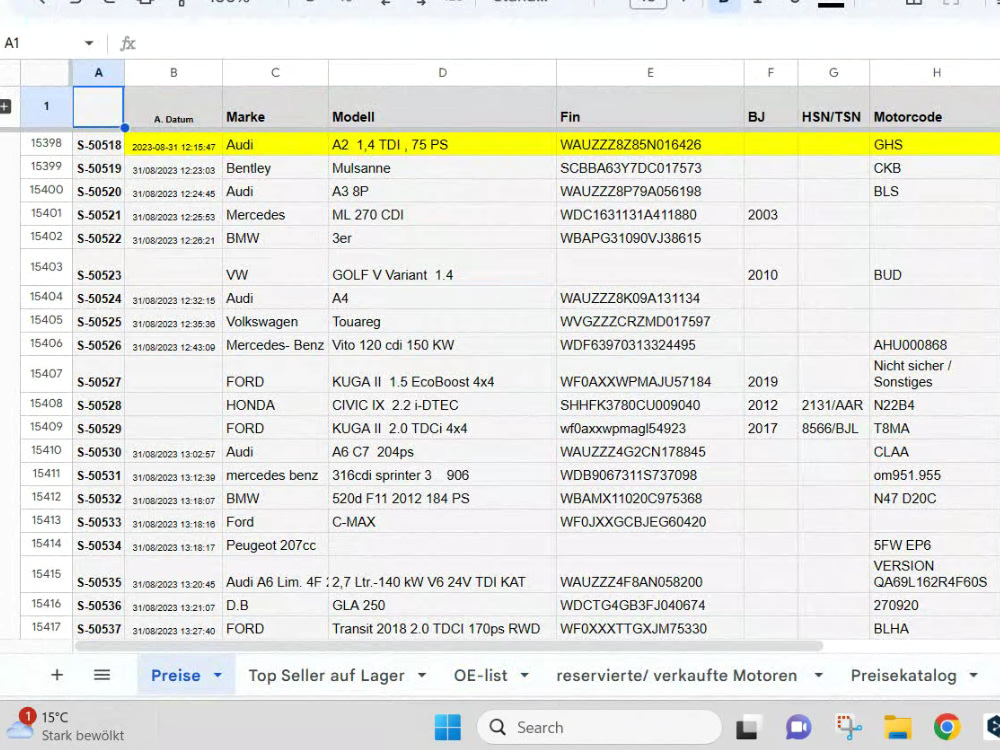Screen dimensions: 1000x750
Task: Select the GLA 250 model cell
Action: (443, 605)
